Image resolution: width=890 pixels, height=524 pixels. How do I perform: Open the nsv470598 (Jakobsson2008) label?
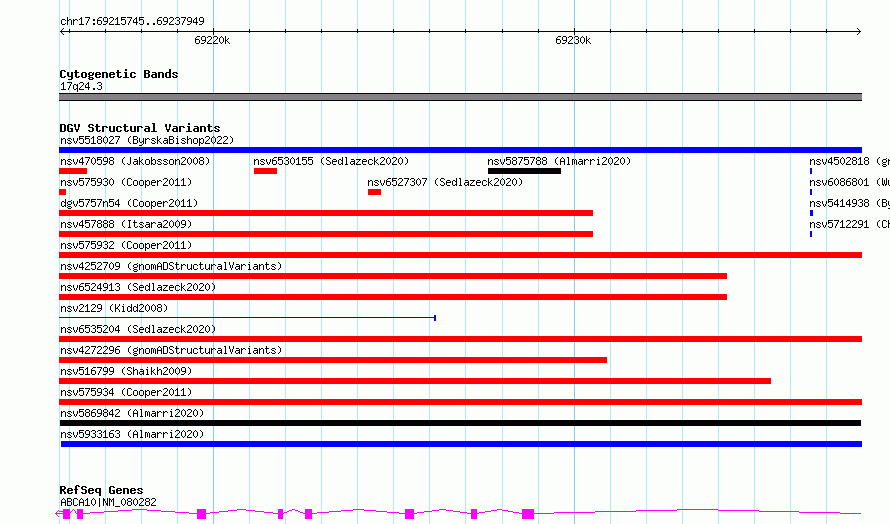[x=135, y=161]
